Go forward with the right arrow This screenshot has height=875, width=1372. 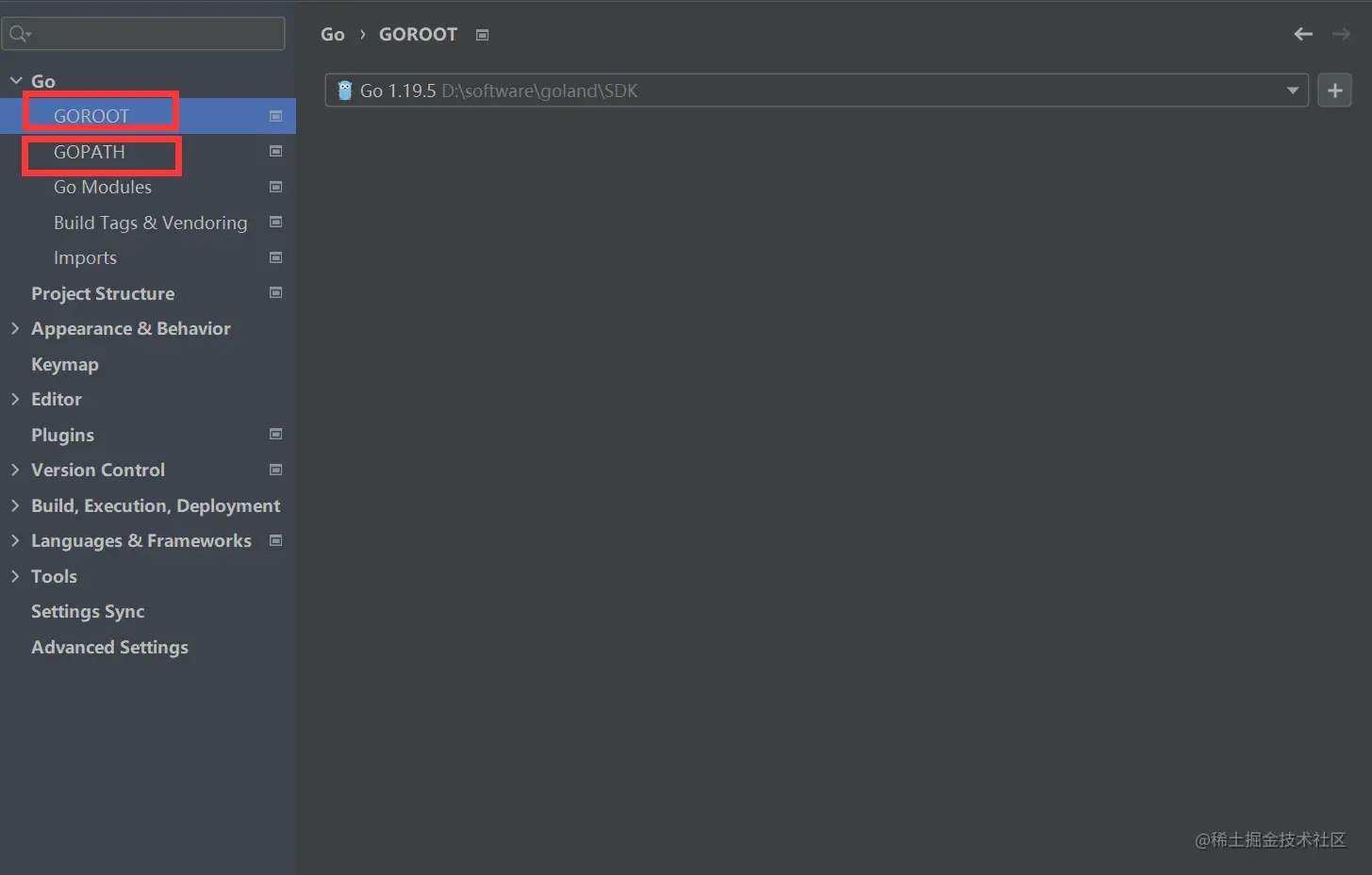(x=1341, y=34)
